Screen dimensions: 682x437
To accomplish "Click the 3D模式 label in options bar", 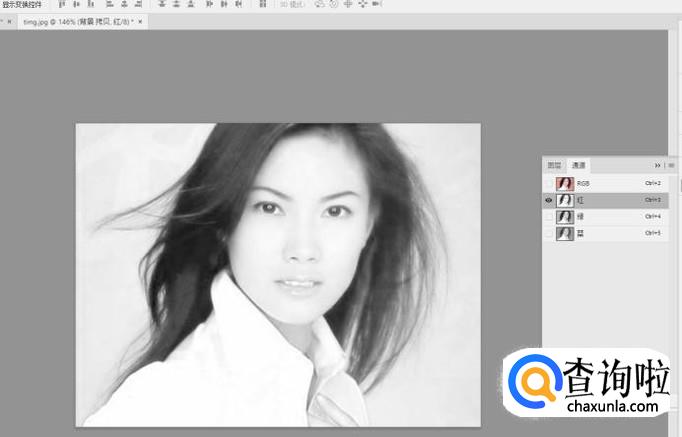I will click(x=293, y=4).
